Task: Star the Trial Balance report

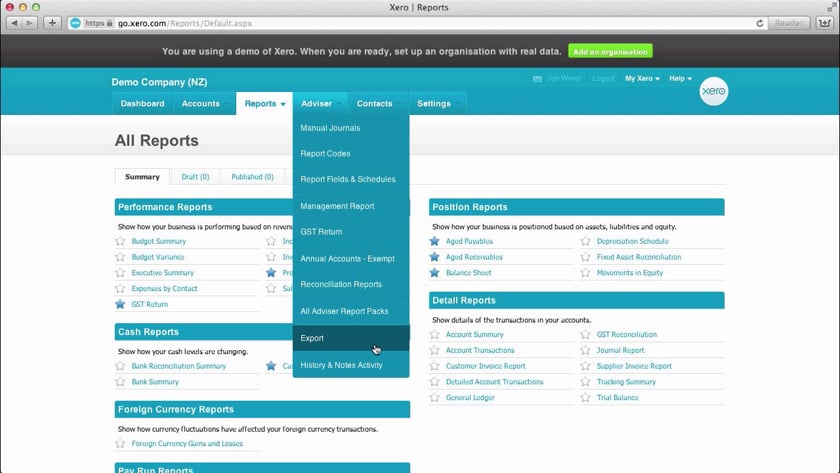Action: point(586,397)
